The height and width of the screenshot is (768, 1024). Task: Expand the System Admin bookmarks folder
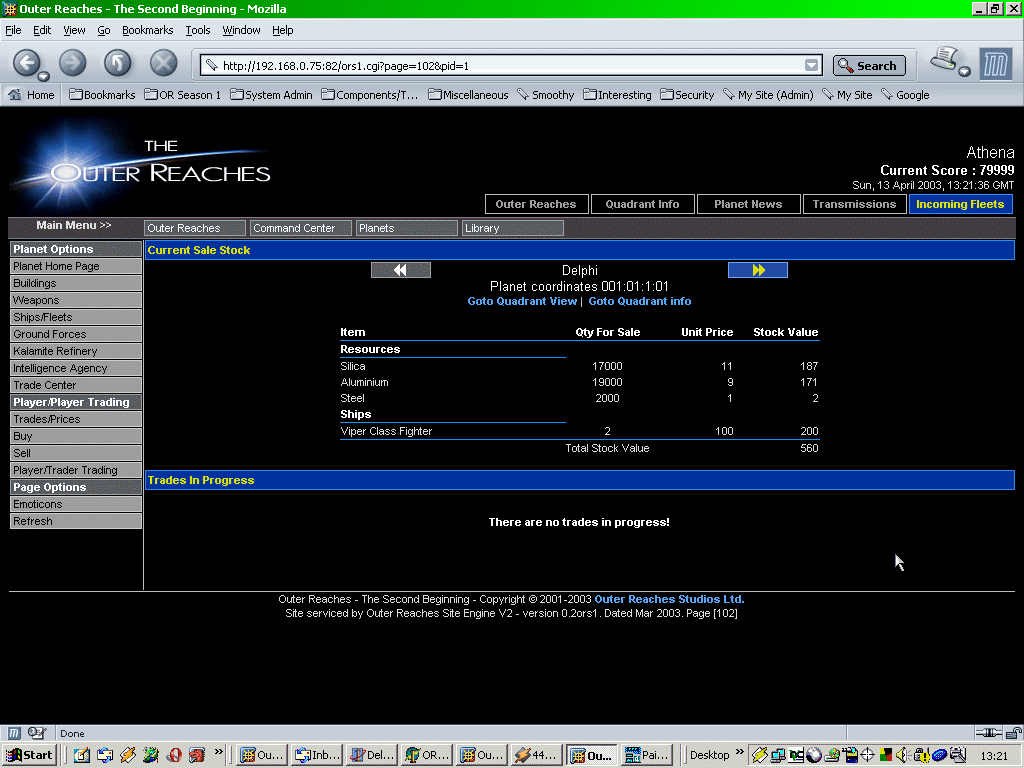271,95
